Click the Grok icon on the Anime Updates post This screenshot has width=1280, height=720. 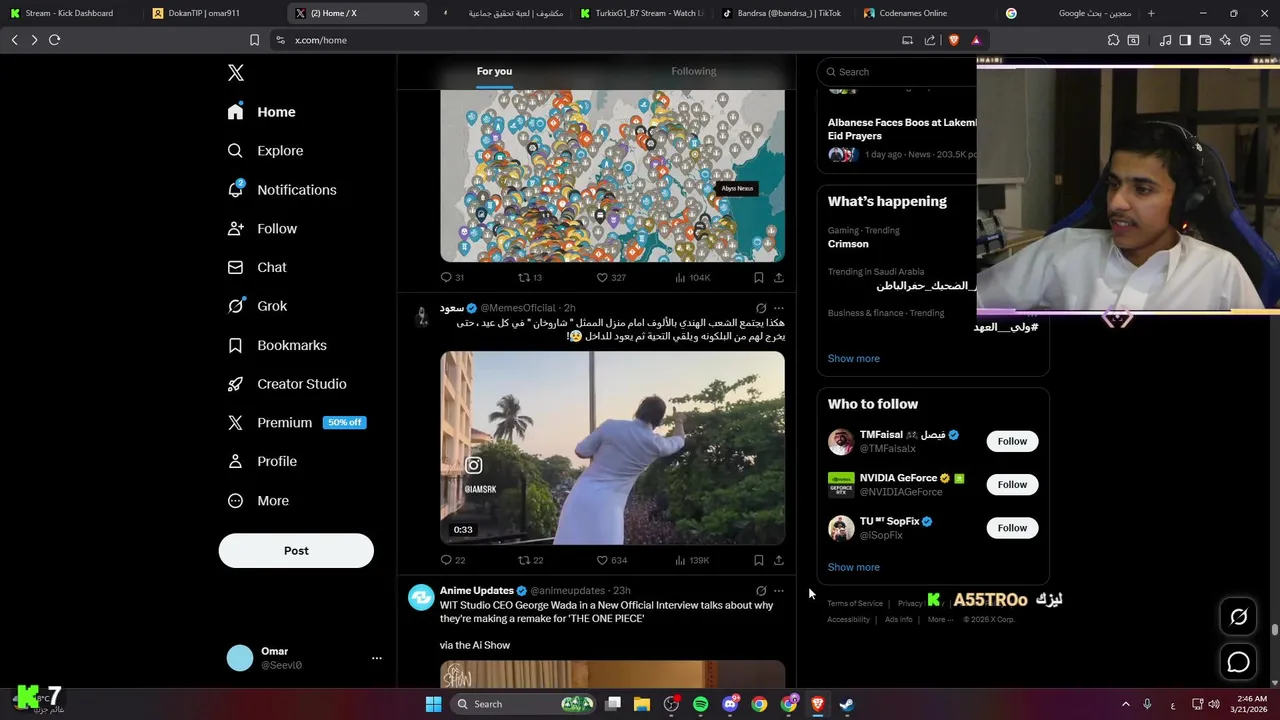coord(761,591)
